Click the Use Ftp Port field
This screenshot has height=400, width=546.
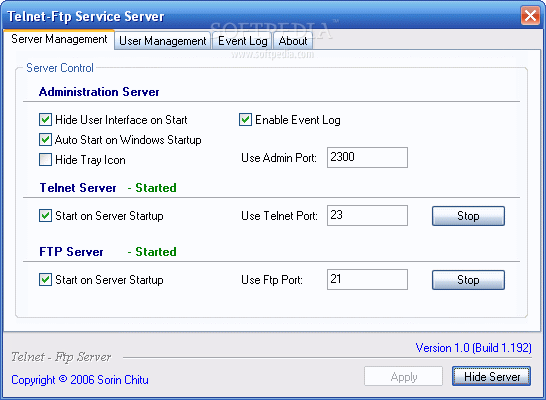[367, 280]
